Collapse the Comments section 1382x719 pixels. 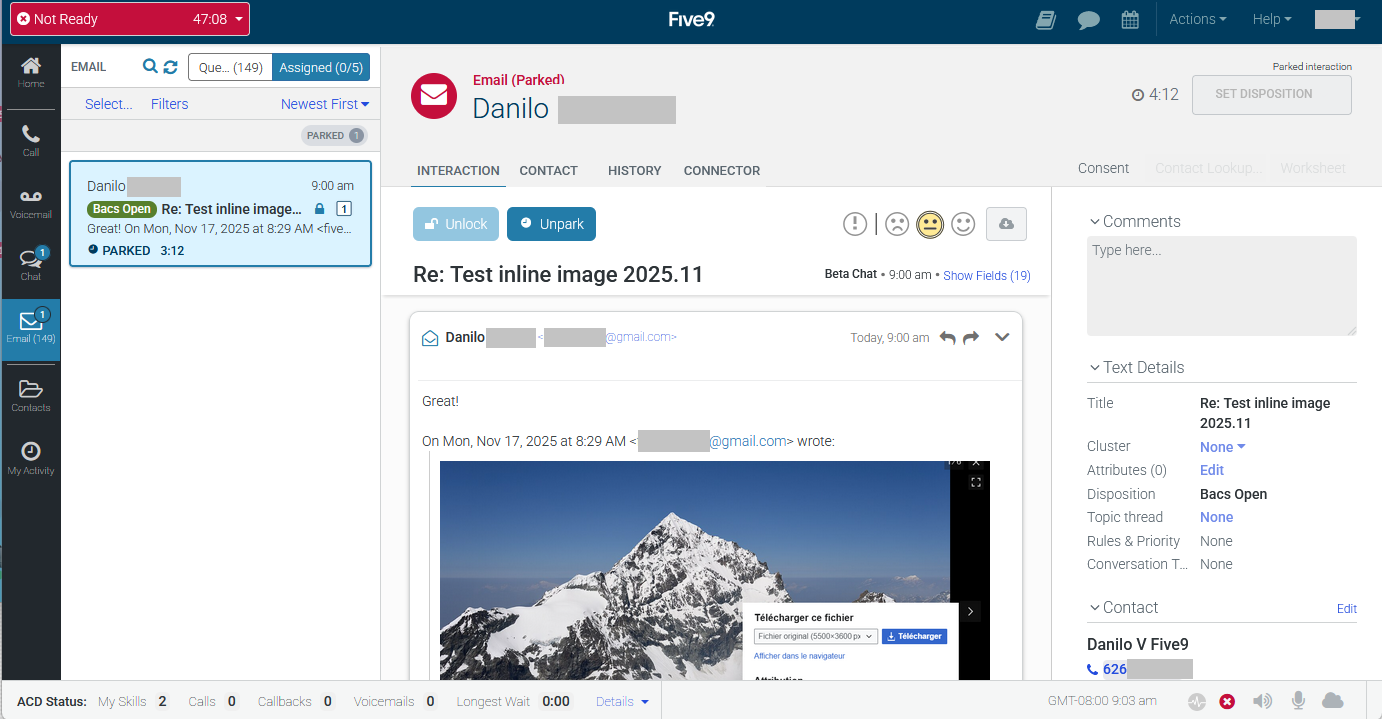[1135, 222]
